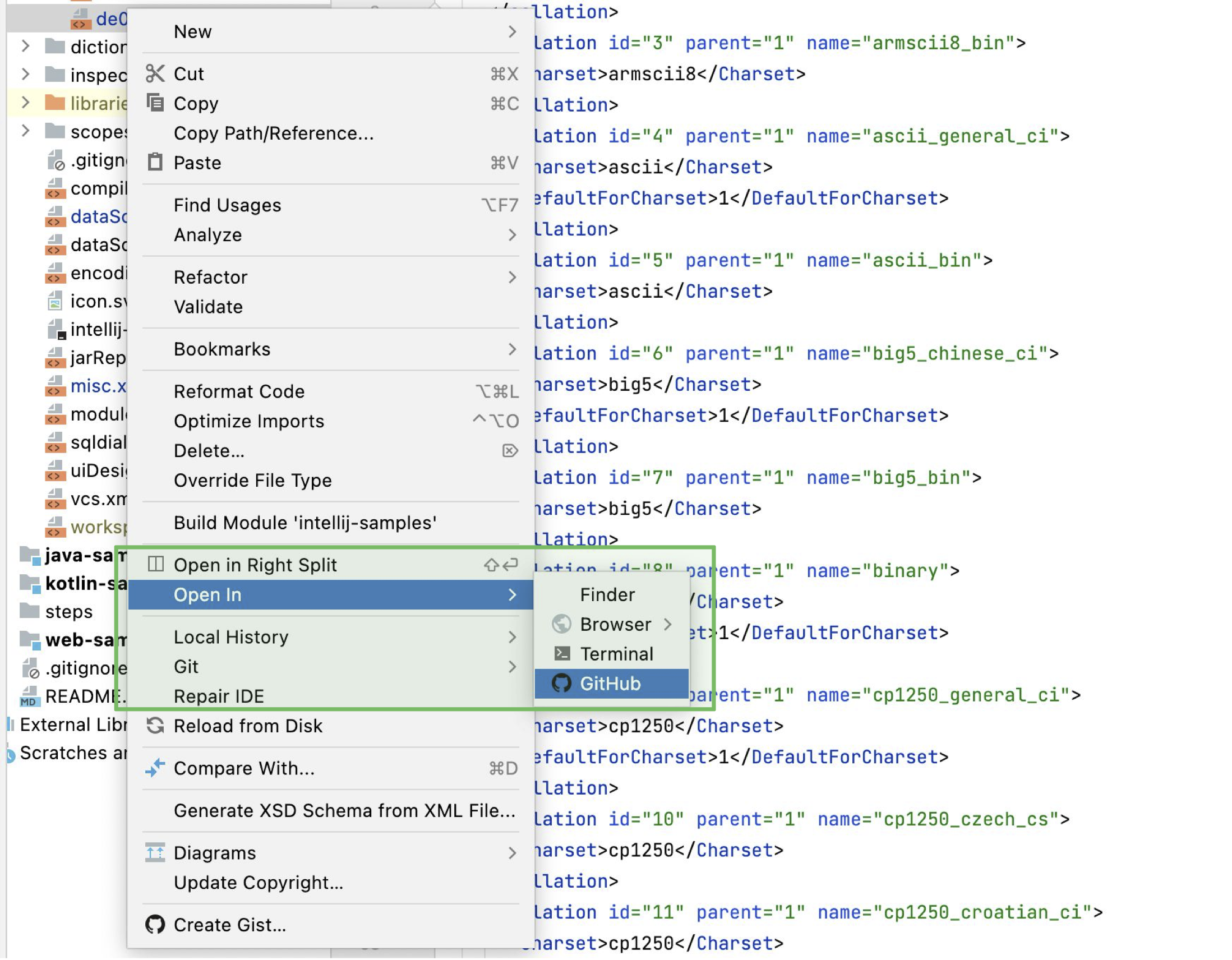The height and width of the screenshot is (960, 1232).
Task: Choose Repair IDE menu entry
Action: click(x=330, y=696)
